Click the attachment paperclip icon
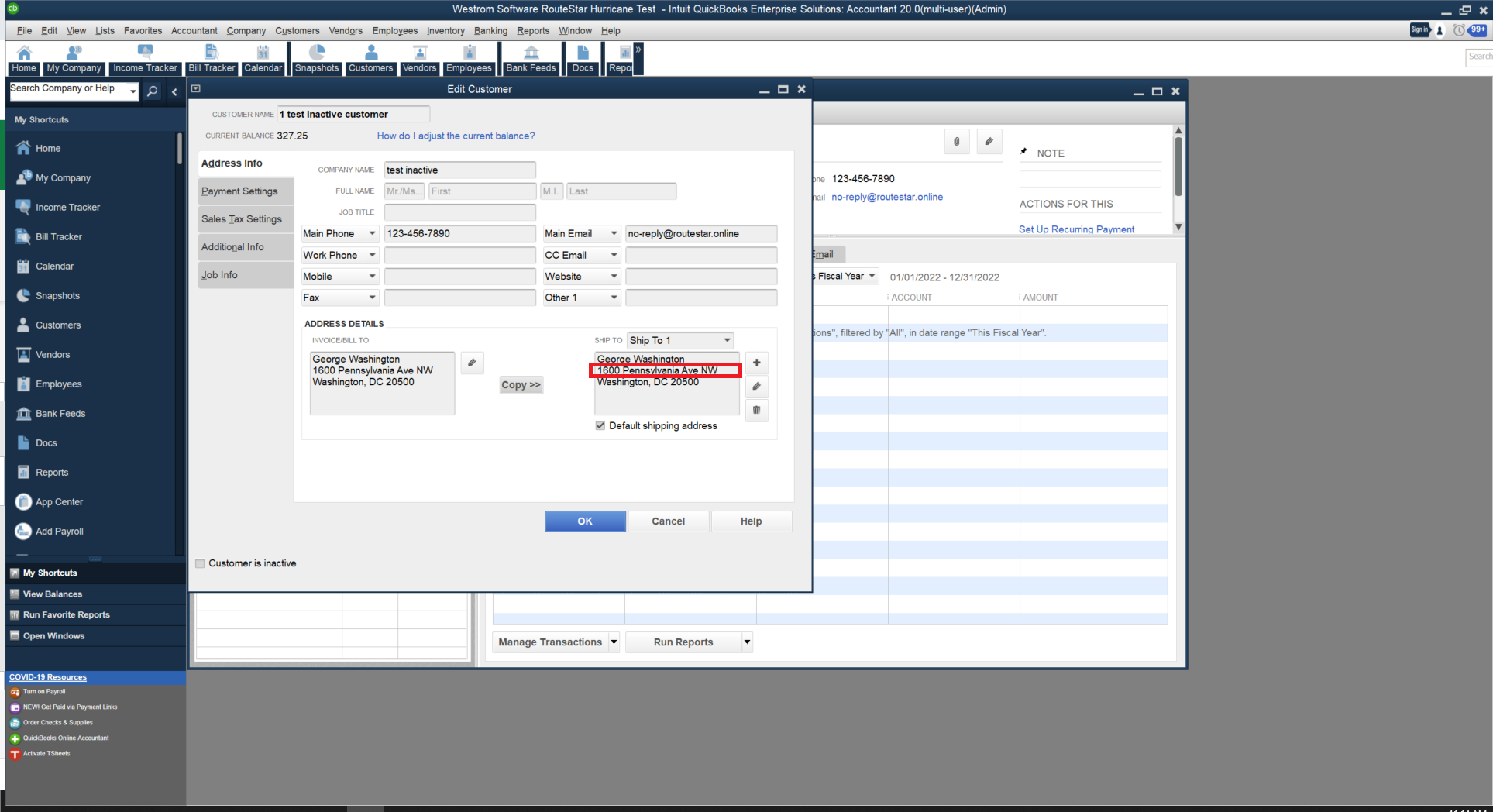 click(957, 142)
